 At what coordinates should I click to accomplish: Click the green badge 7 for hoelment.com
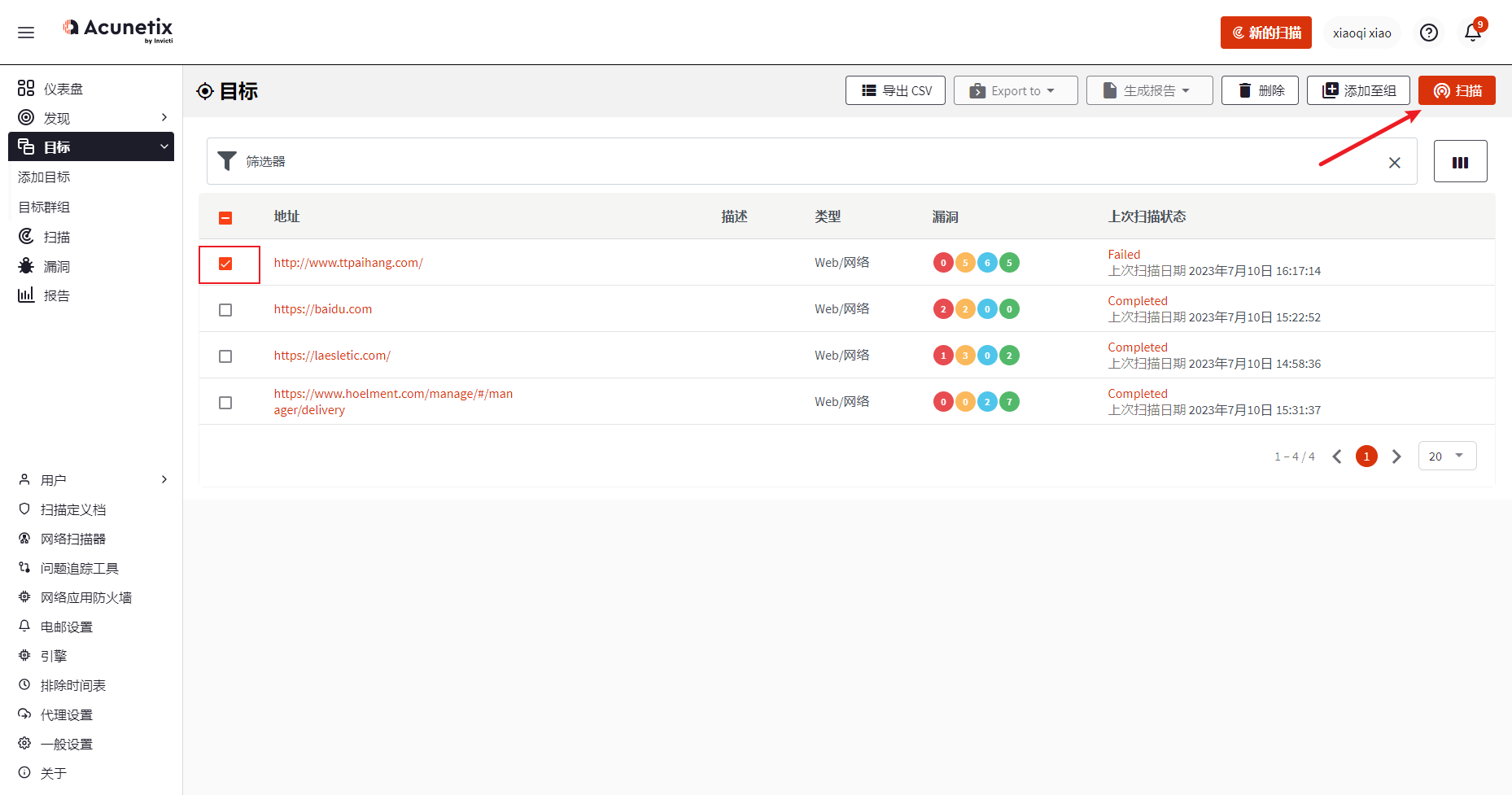[1009, 402]
